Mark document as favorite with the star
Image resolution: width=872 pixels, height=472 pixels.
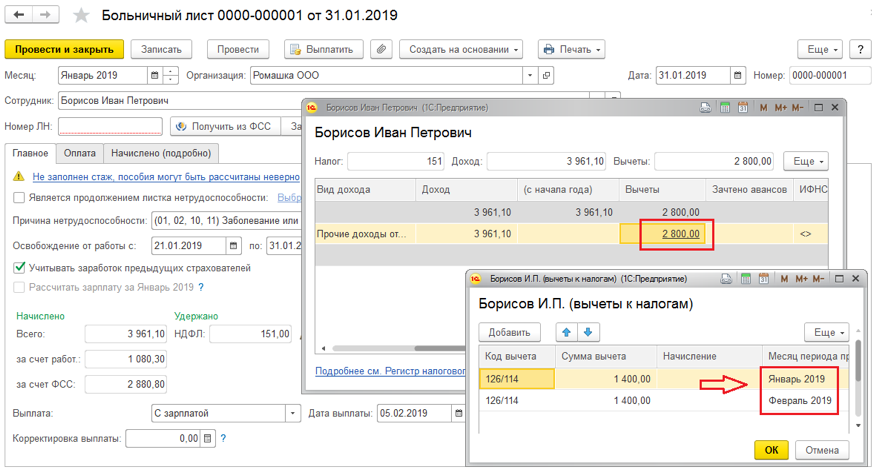point(81,15)
